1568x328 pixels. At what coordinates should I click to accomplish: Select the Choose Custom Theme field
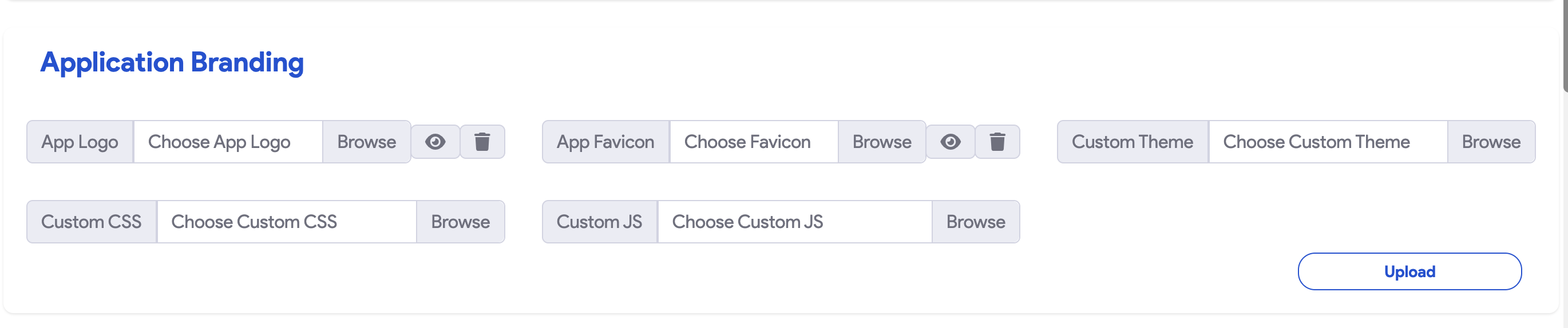[1328, 142]
